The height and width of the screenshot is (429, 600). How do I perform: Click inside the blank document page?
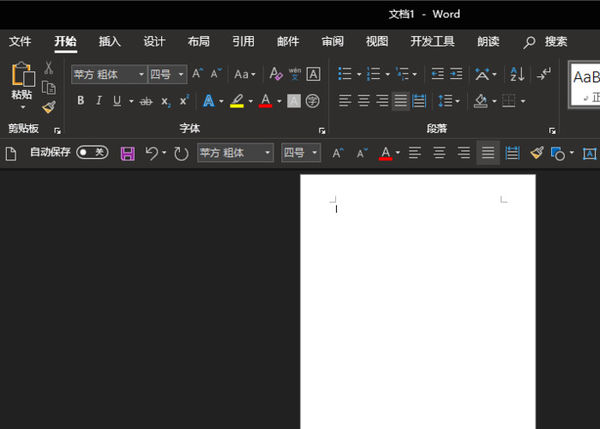(418, 302)
